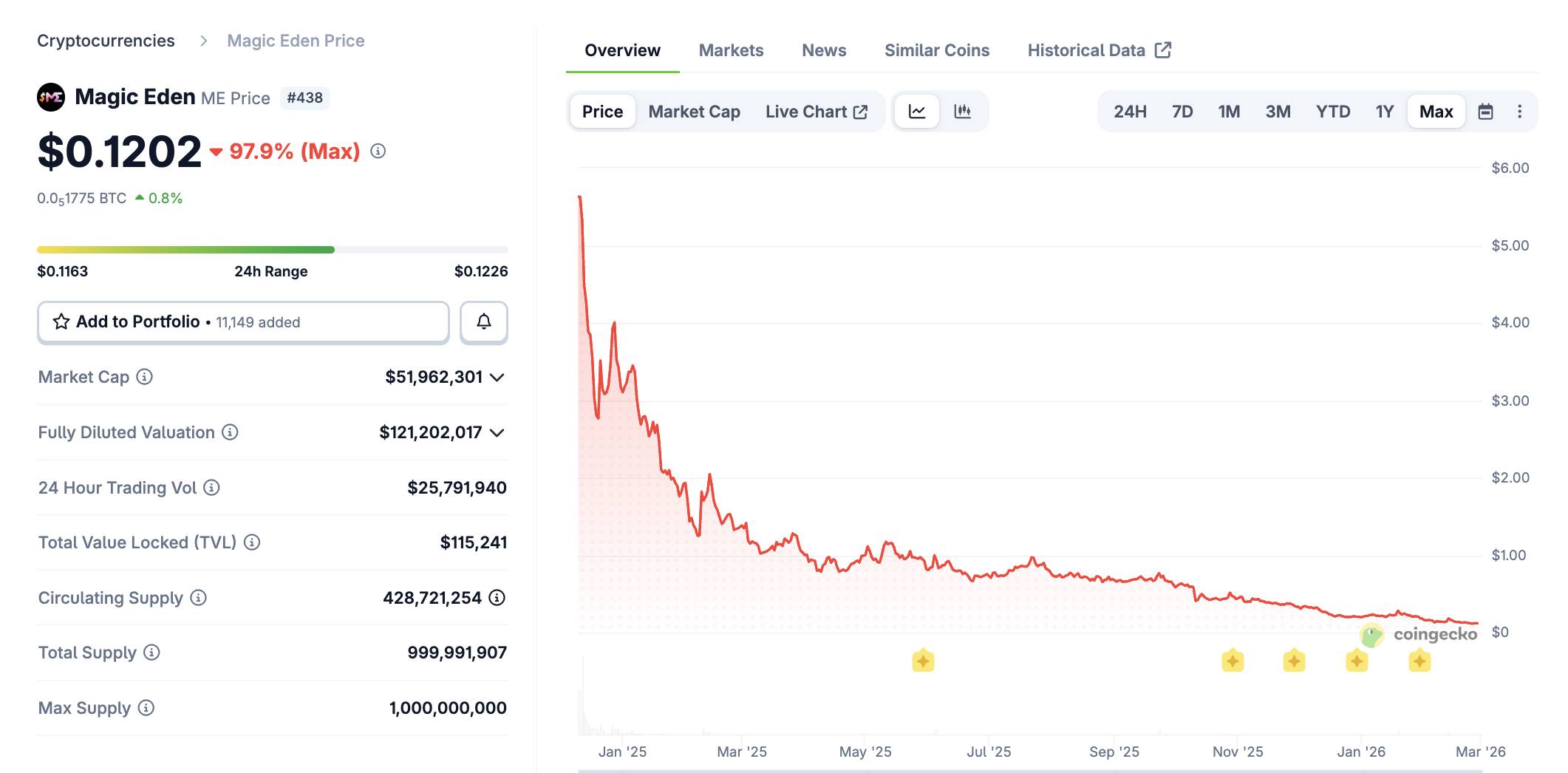Image resolution: width=1568 pixels, height=773 pixels.
Task: Click the Circulating Supply info icon
Action: (x=196, y=598)
